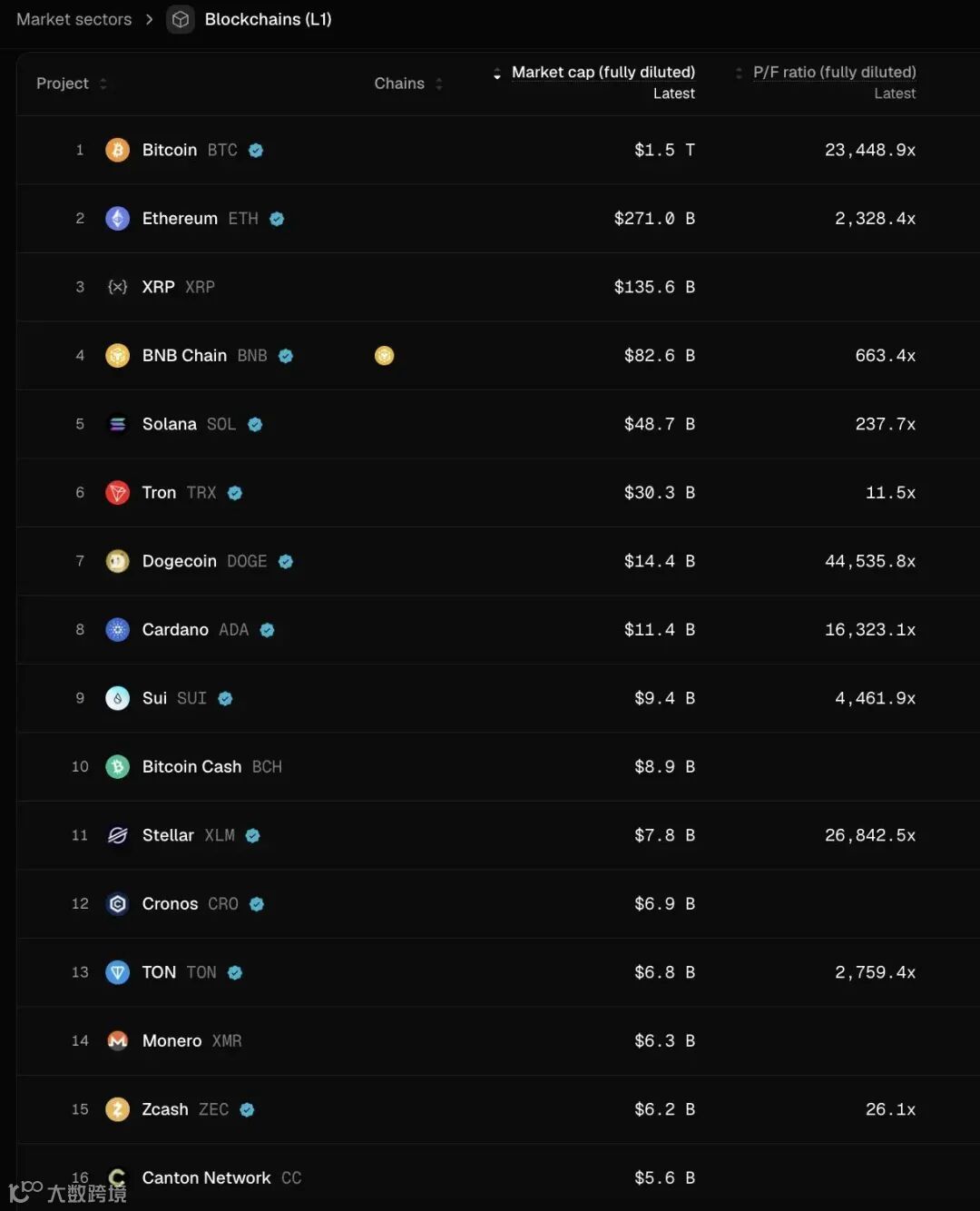
Task: Sort by Chains column arrows
Action: click(439, 84)
